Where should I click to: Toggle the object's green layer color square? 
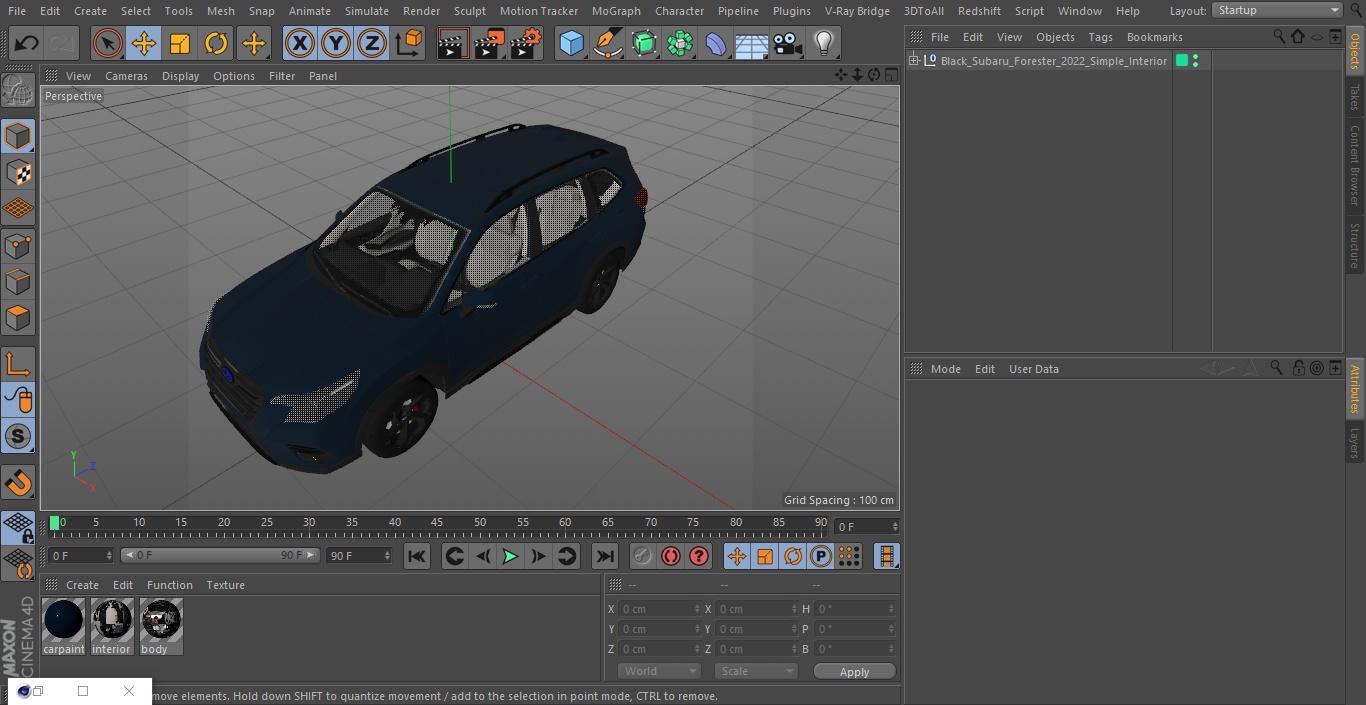click(1182, 61)
